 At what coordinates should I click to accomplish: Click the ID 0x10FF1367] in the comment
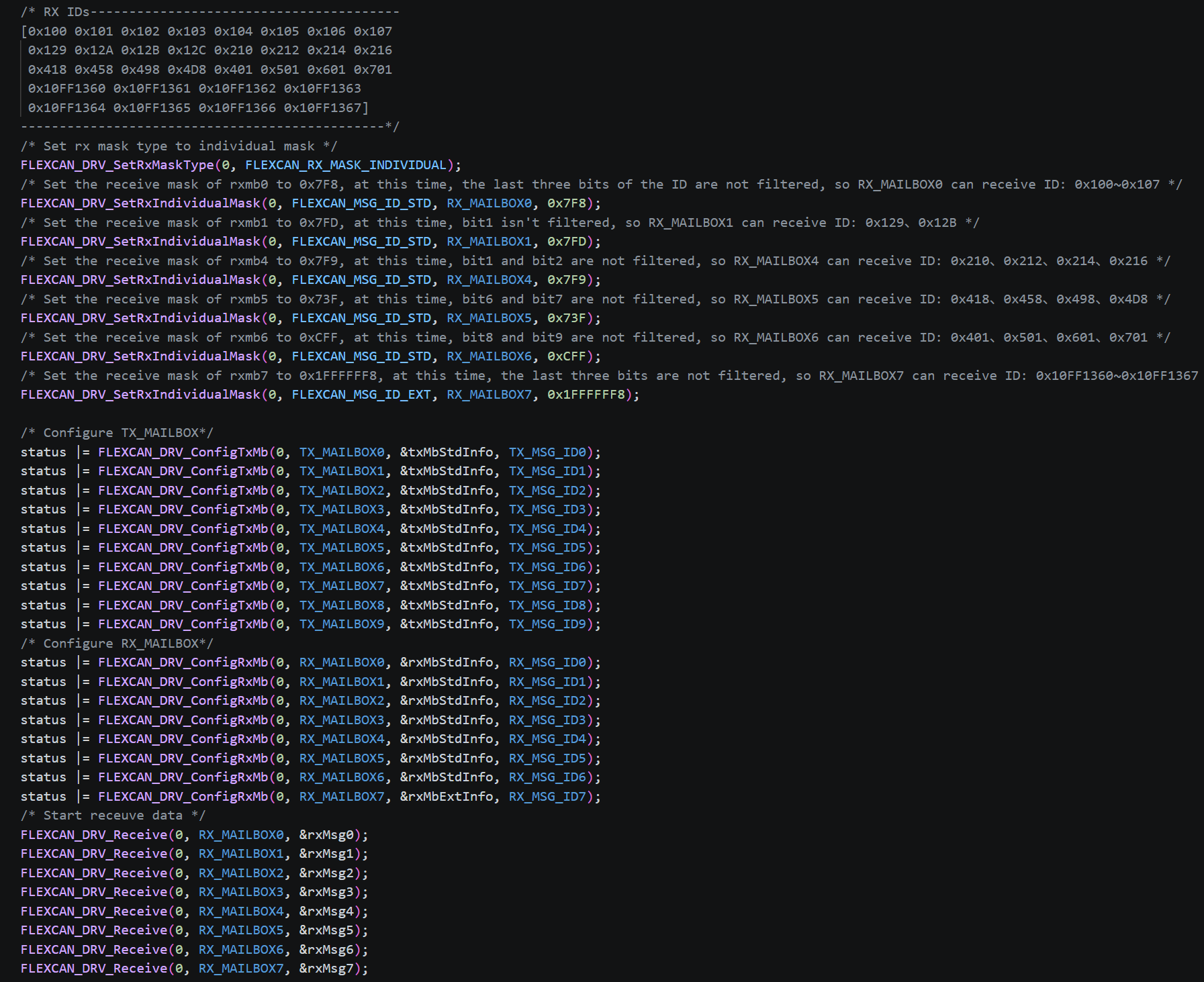326,108
